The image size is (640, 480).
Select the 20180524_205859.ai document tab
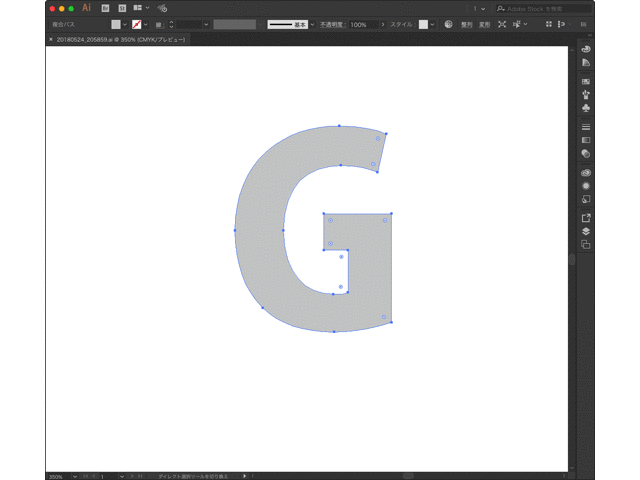point(121,40)
